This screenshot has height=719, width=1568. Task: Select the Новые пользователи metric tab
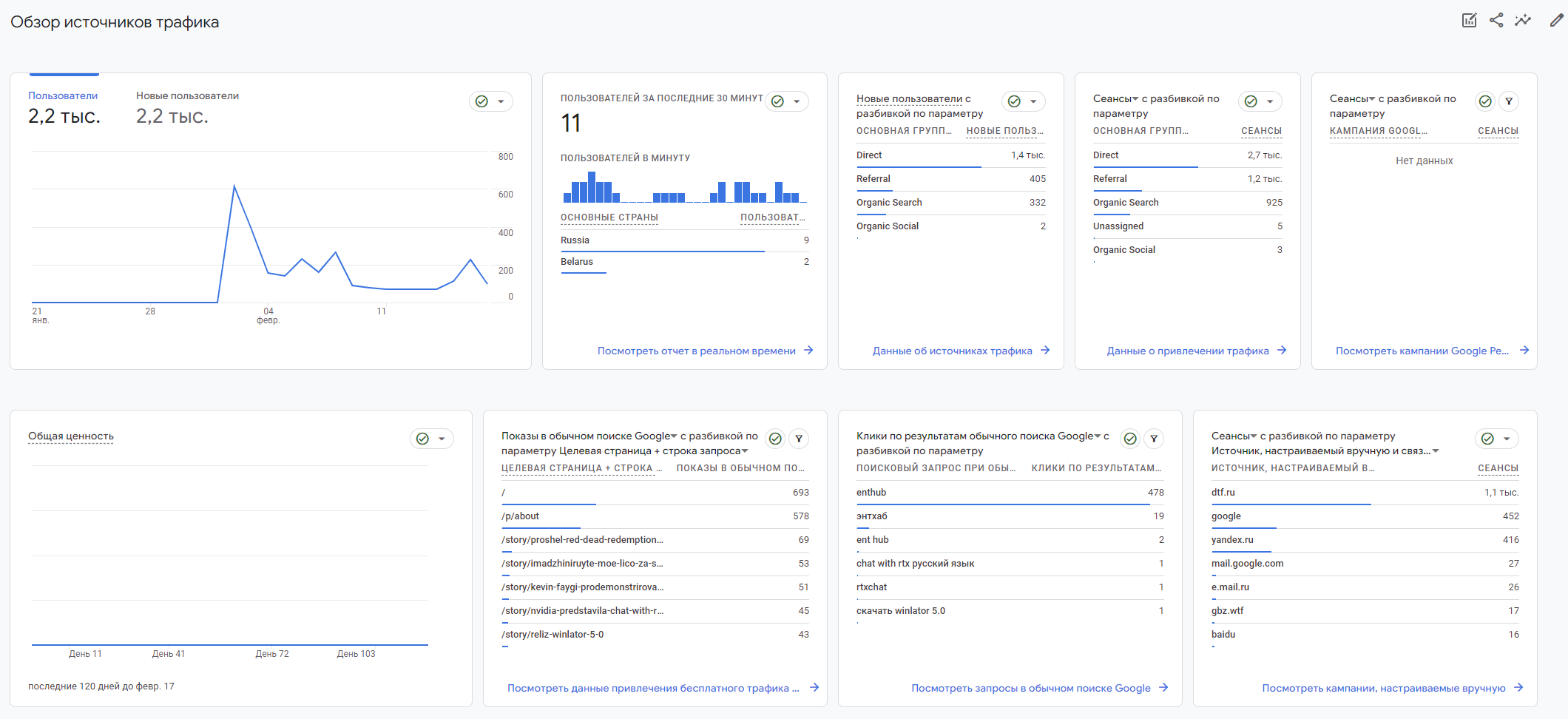tap(187, 107)
